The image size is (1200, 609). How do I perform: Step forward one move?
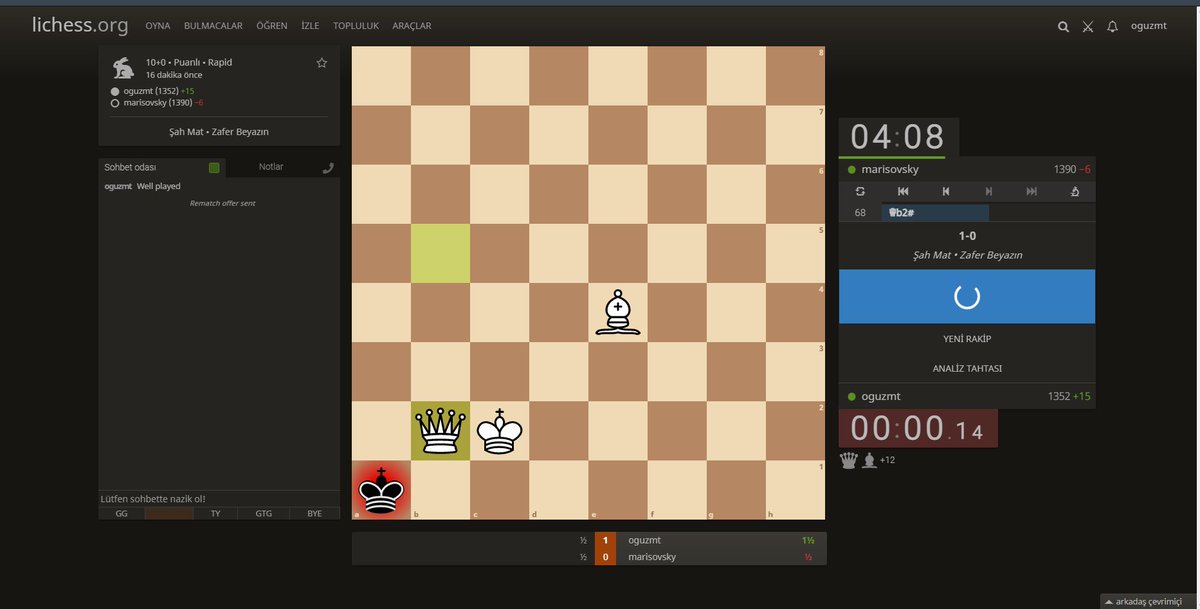pyautogui.click(x=989, y=191)
